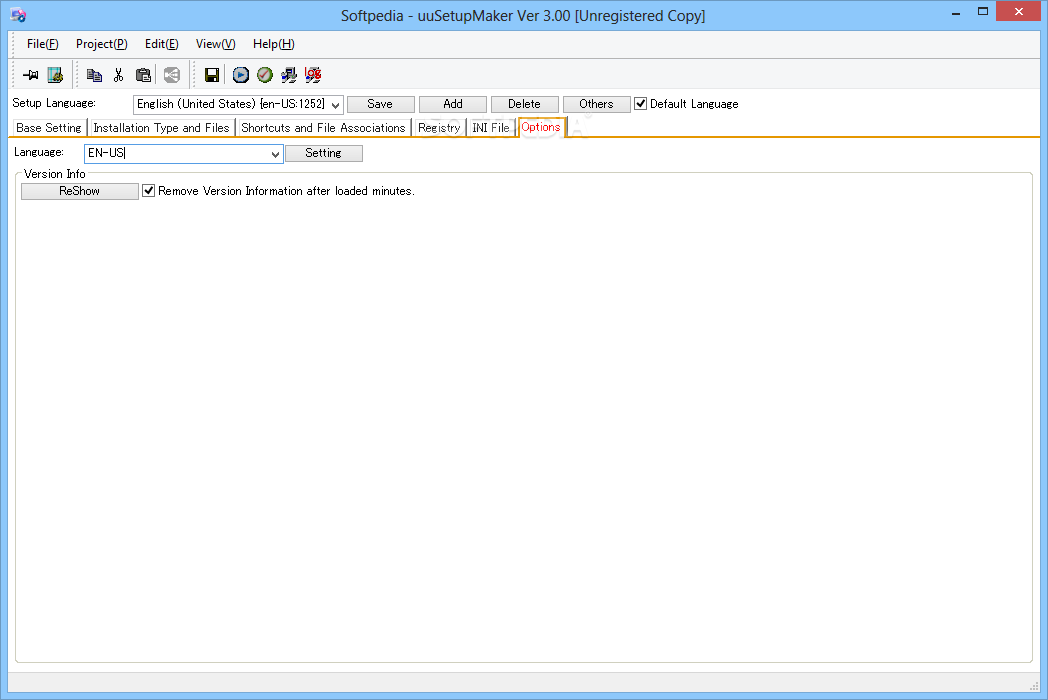
Task: Click the uuSetupMaker app icon in the title bar
Action: tap(18, 15)
